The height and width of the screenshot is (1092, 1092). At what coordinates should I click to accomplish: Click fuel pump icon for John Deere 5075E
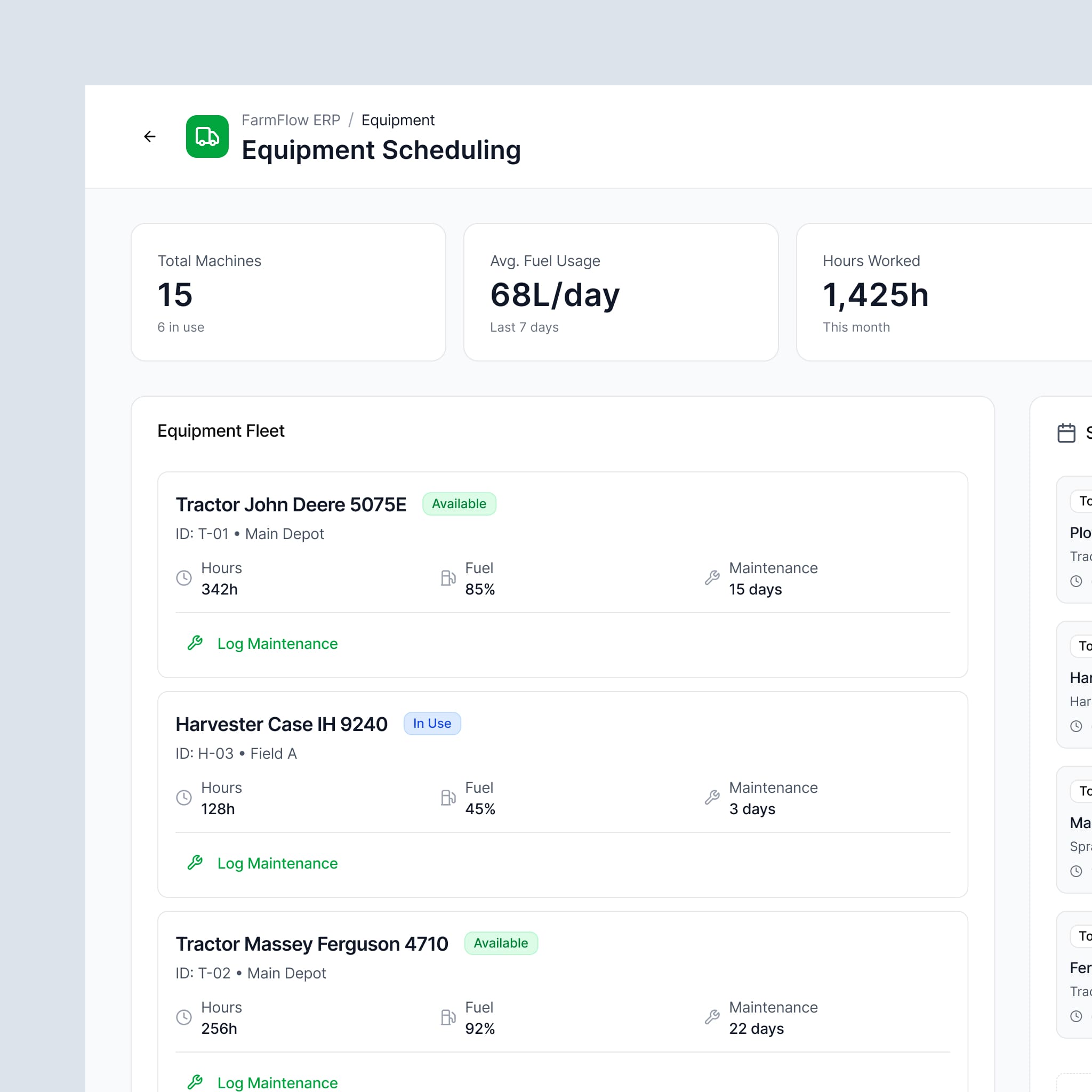[x=448, y=577]
